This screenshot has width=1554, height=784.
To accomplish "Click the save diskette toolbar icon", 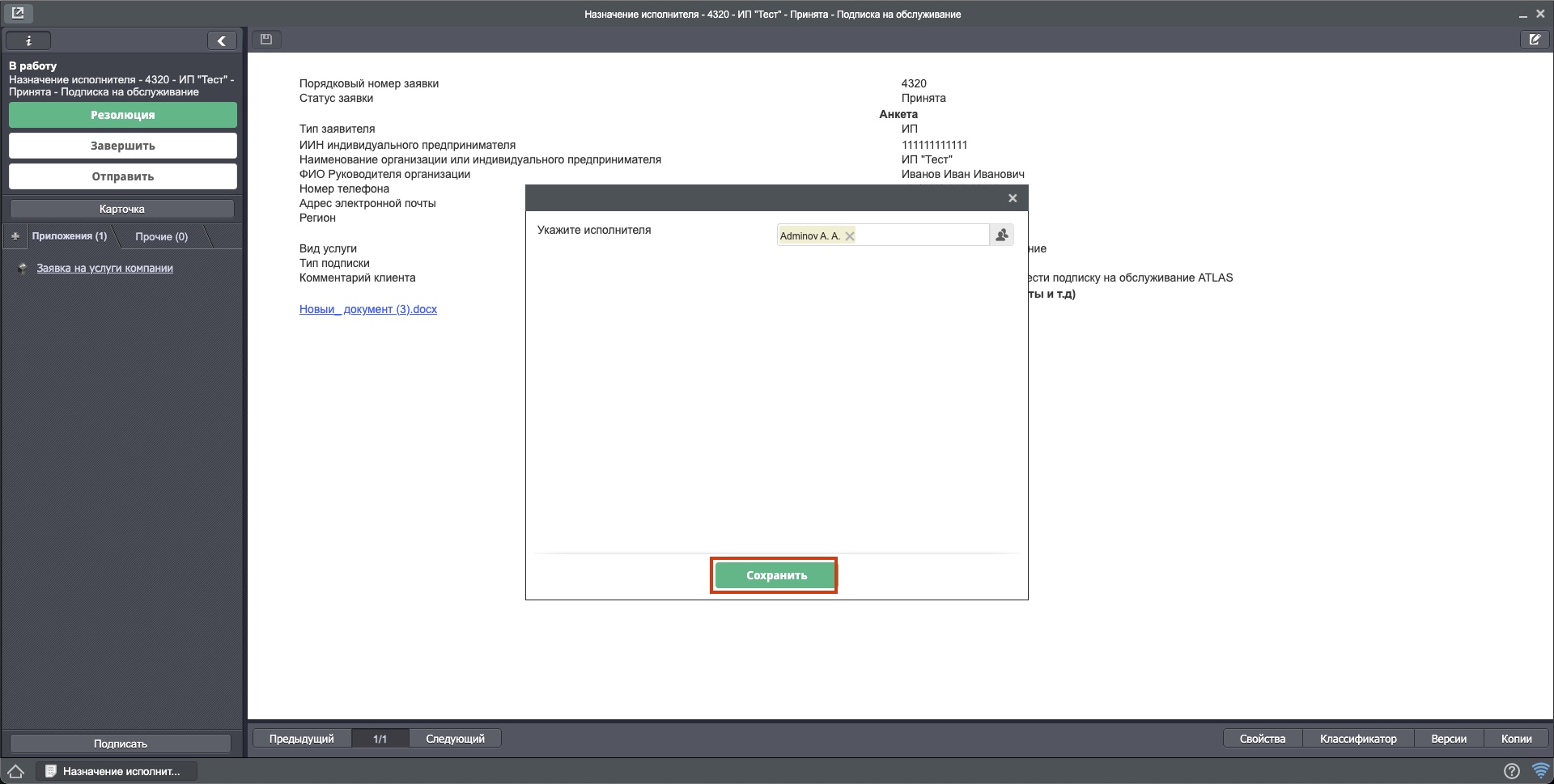I will pyautogui.click(x=266, y=39).
